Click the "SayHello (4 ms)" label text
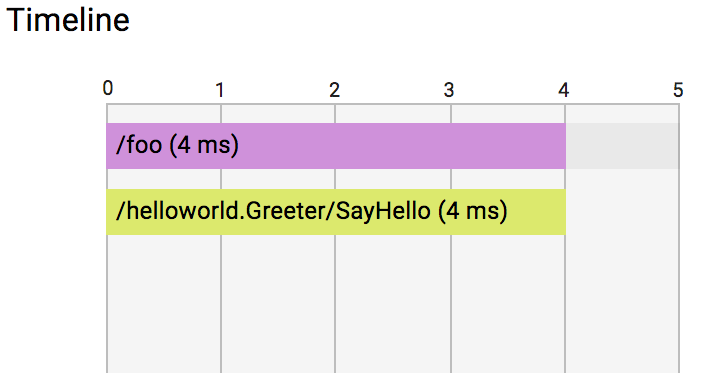 pyautogui.click(x=422, y=212)
